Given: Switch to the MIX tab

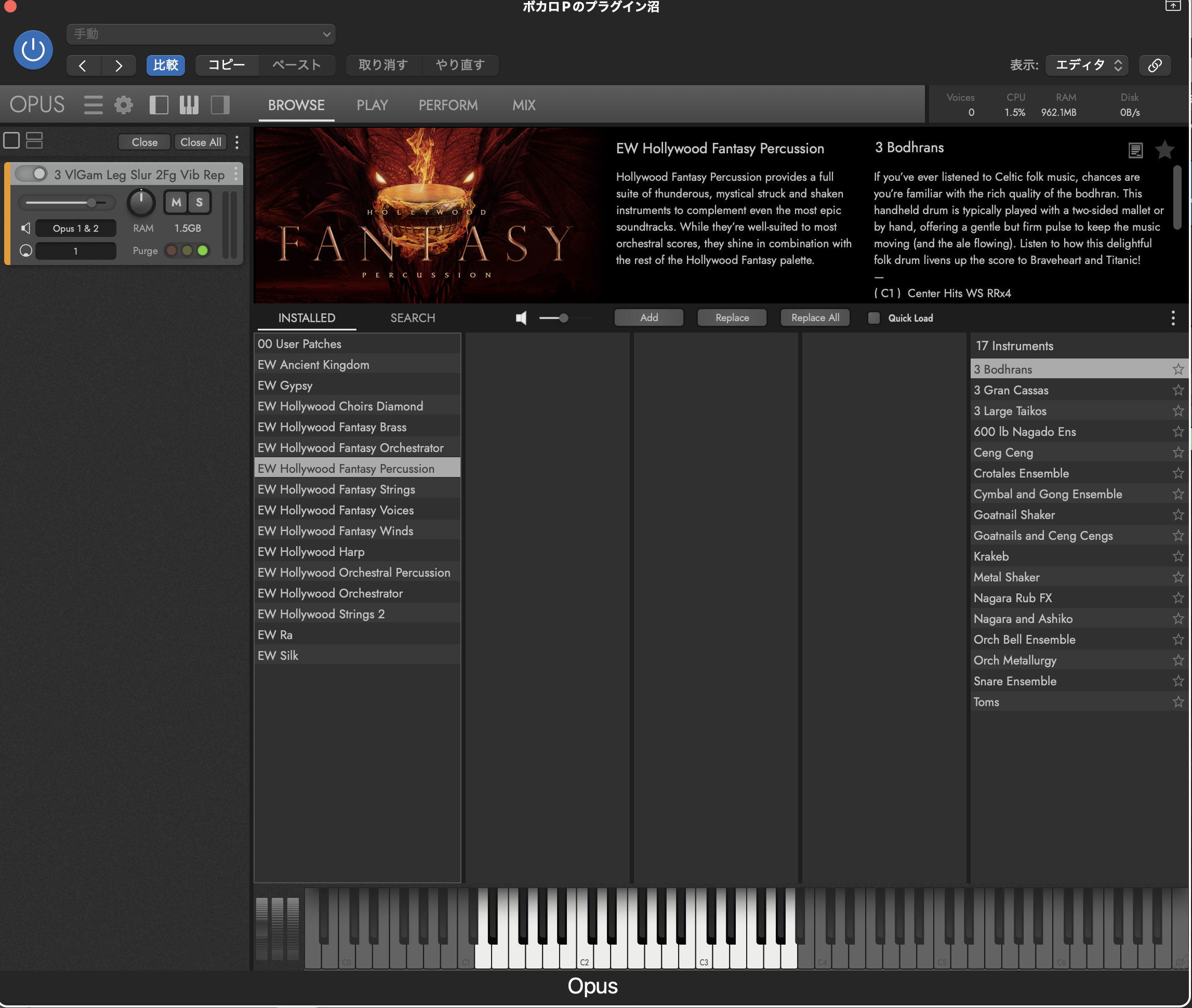Looking at the screenshot, I should pos(524,105).
